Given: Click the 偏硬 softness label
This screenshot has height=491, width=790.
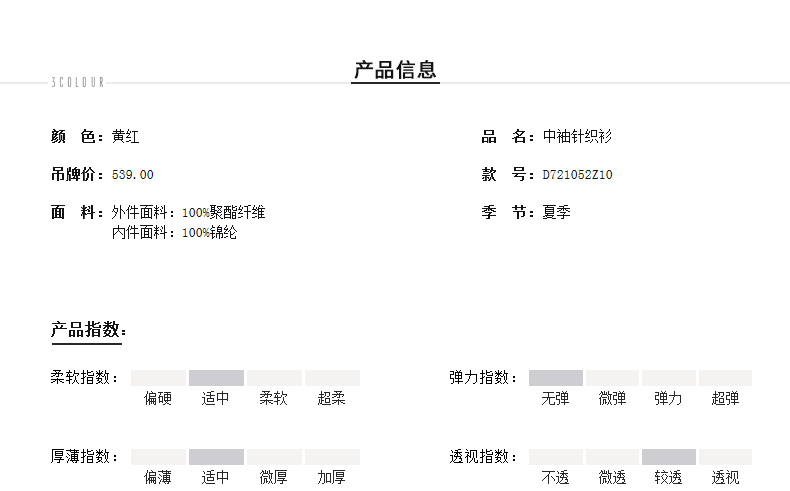Looking at the screenshot, I should pyautogui.click(x=158, y=398).
